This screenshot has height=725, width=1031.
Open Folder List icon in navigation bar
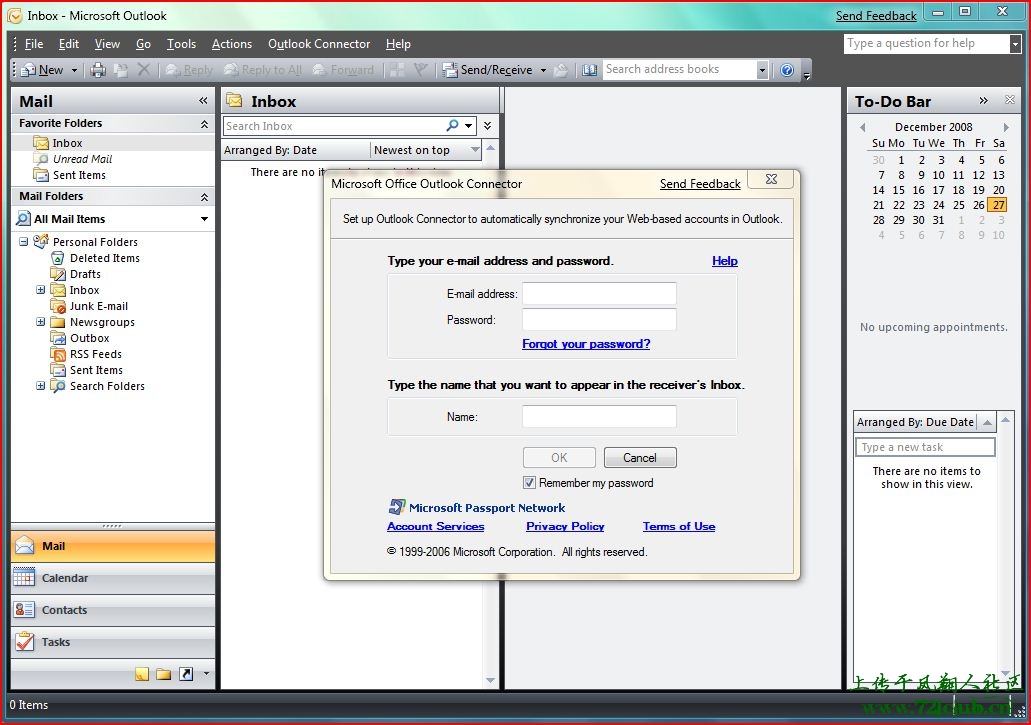click(x=163, y=674)
